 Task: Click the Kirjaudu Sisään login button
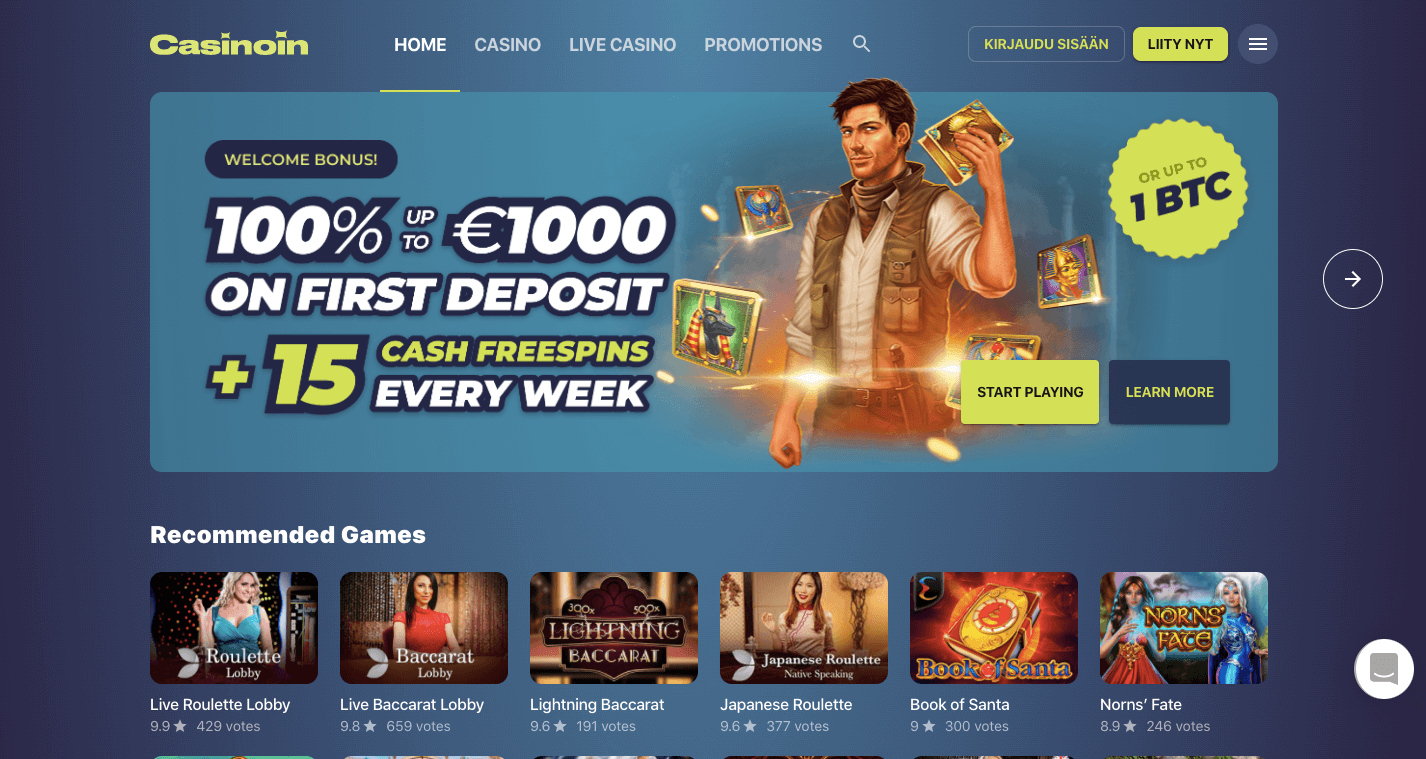coord(1046,44)
